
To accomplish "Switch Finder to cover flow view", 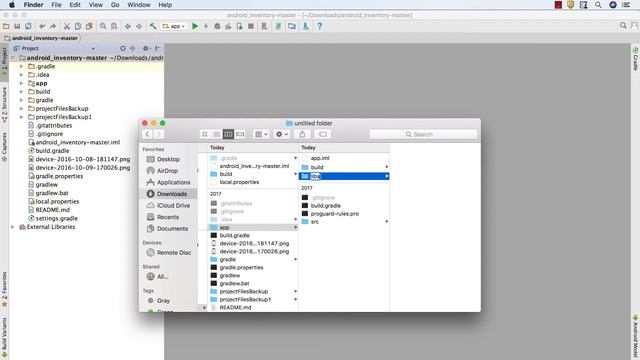I will click(240, 134).
